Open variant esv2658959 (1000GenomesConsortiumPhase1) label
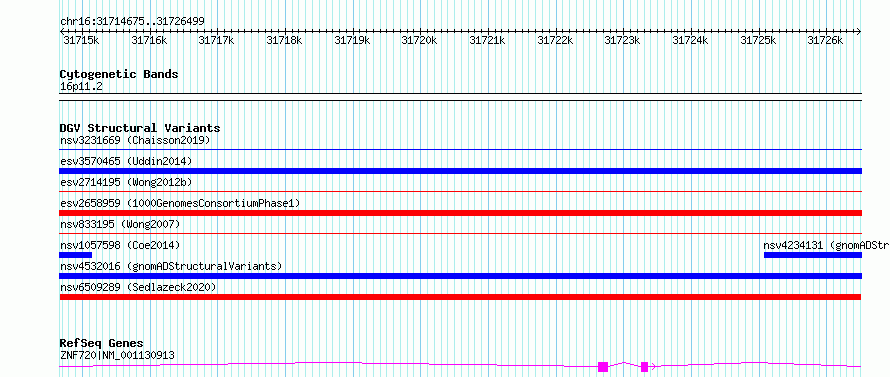The image size is (890, 377). (x=180, y=203)
